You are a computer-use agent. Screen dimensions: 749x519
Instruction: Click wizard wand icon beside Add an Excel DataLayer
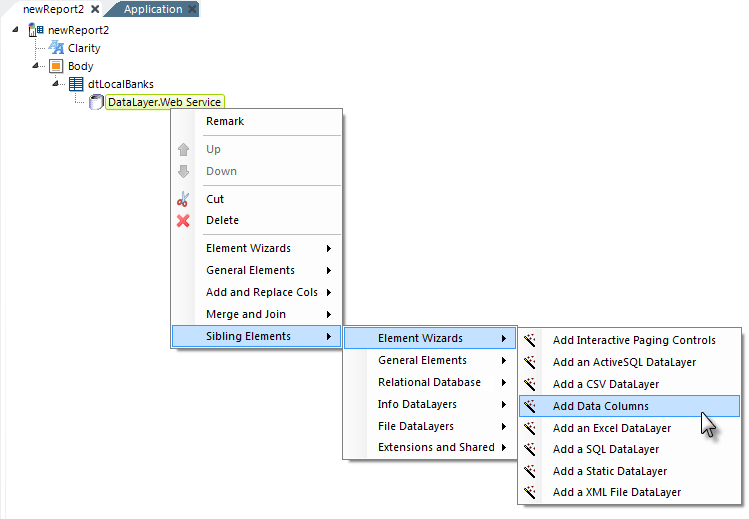click(530, 428)
